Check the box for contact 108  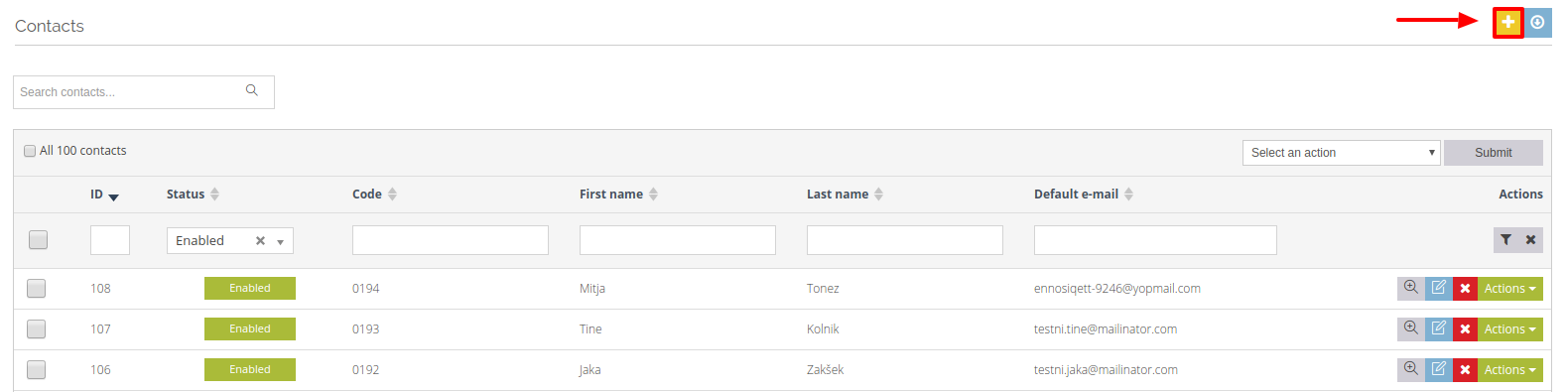[37, 288]
